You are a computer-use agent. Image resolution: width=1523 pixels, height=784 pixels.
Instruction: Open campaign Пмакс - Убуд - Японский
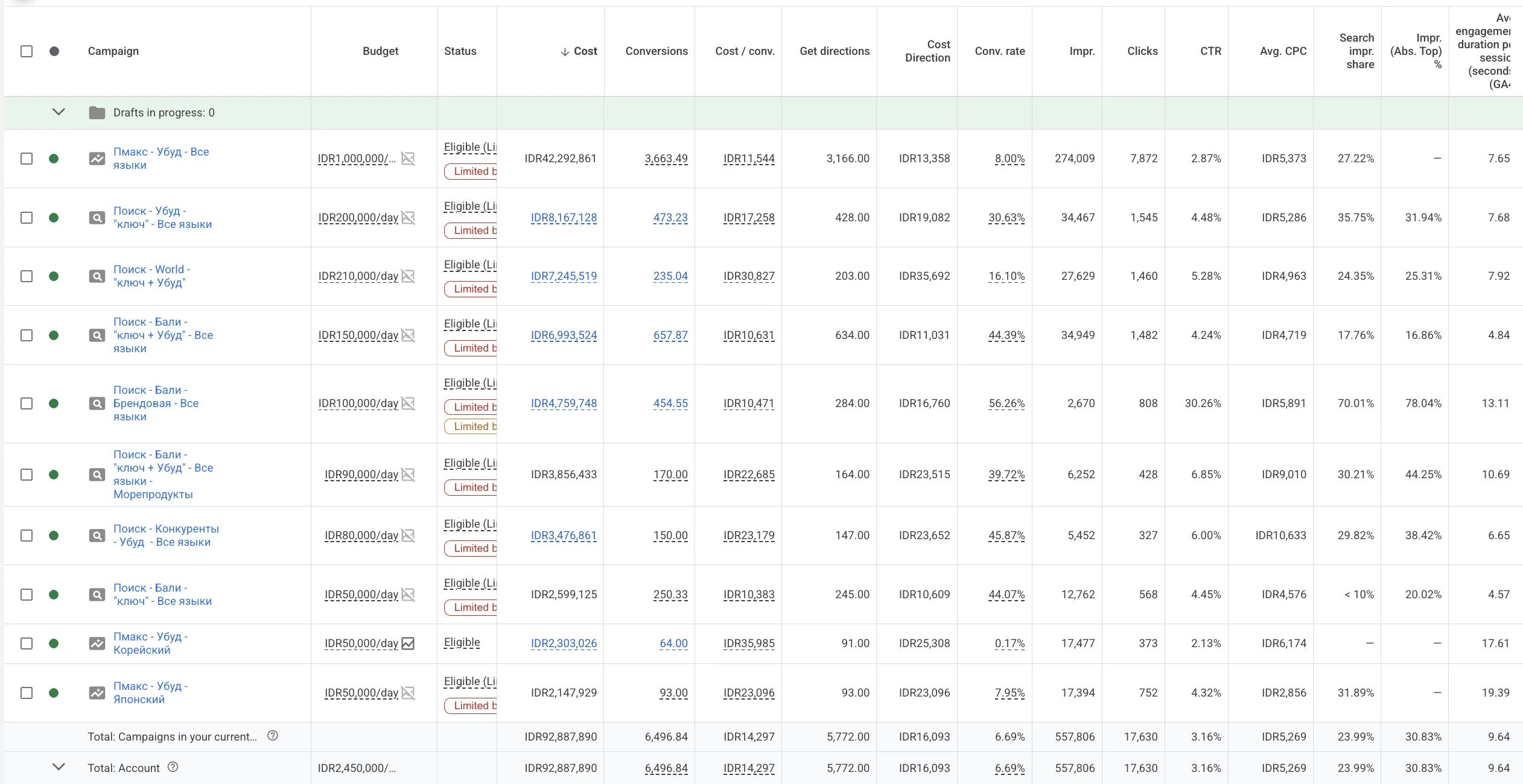150,693
